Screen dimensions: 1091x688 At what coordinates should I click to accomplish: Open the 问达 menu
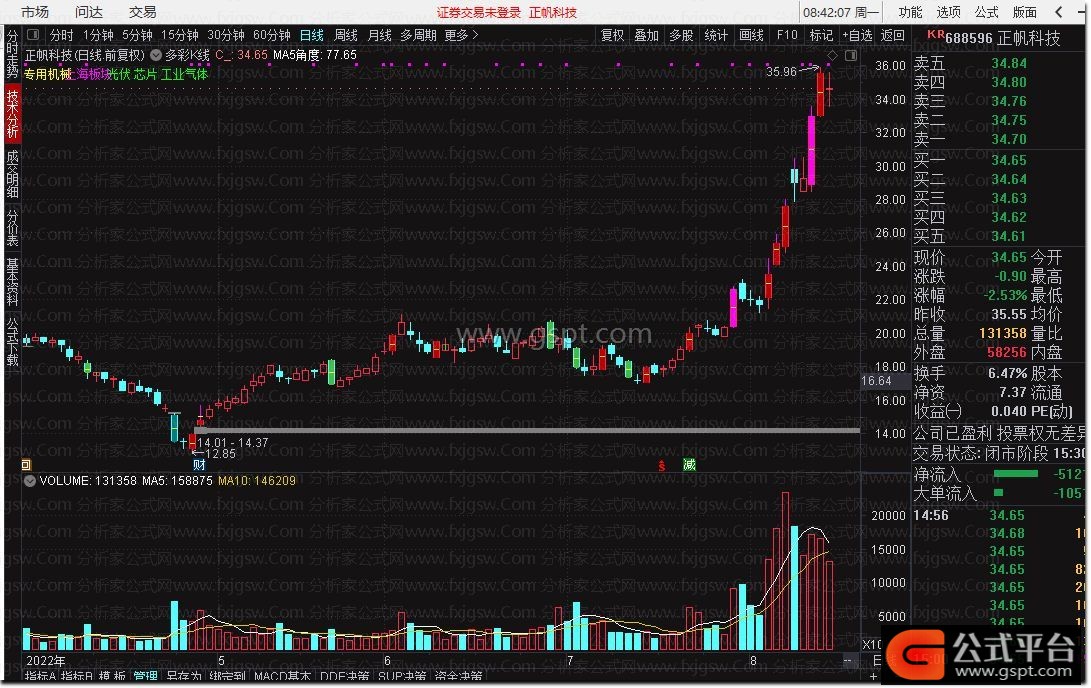88,12
